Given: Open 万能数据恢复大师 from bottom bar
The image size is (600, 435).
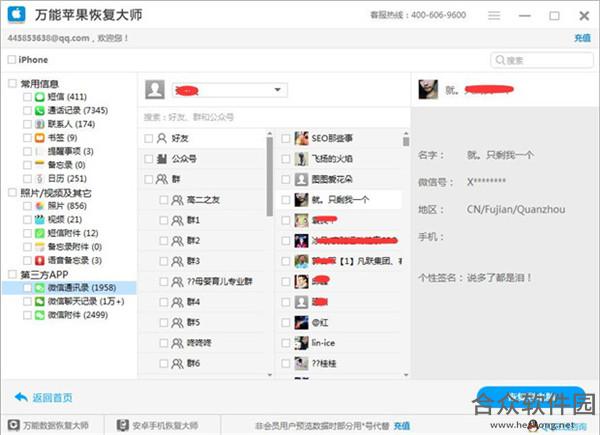Looking at the screenshot, I should [x=50, y=425].
